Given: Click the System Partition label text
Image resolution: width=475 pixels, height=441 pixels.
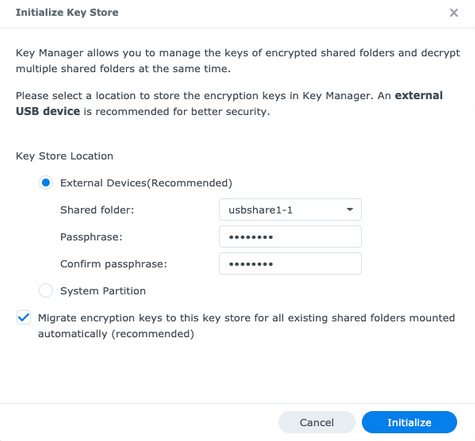Looking at the screenshot, I should pyautogui.click(x=103, y=291).
